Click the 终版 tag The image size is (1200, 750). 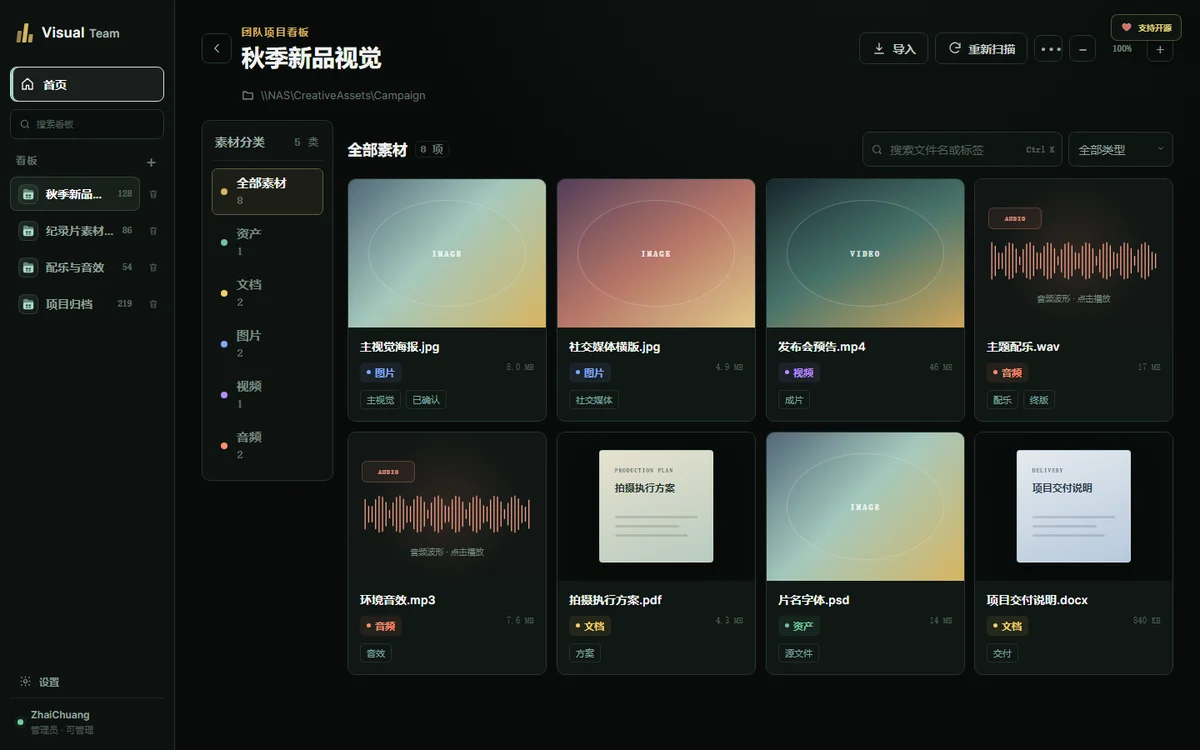coord(1039,400)
